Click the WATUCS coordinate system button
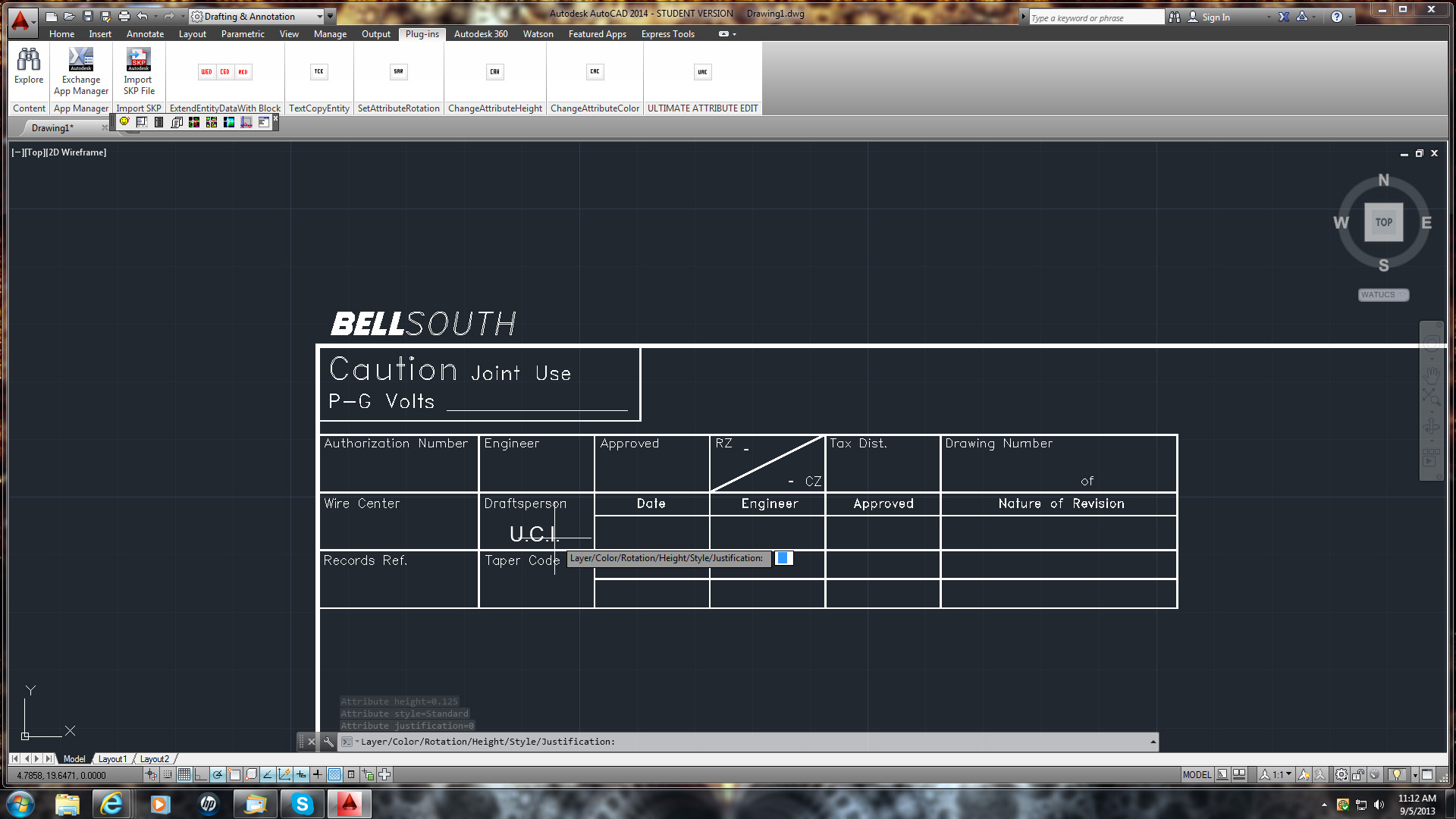 1382,295
